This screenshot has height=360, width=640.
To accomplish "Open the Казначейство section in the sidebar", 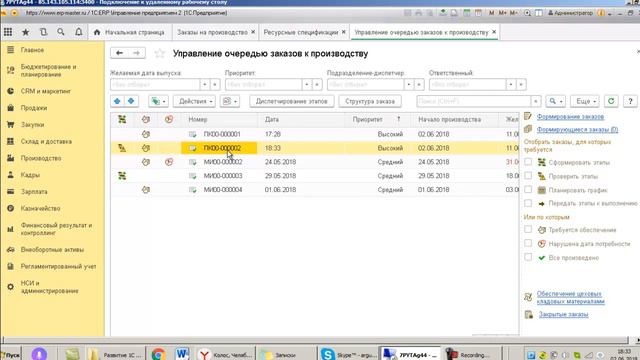I will point(40,208).
